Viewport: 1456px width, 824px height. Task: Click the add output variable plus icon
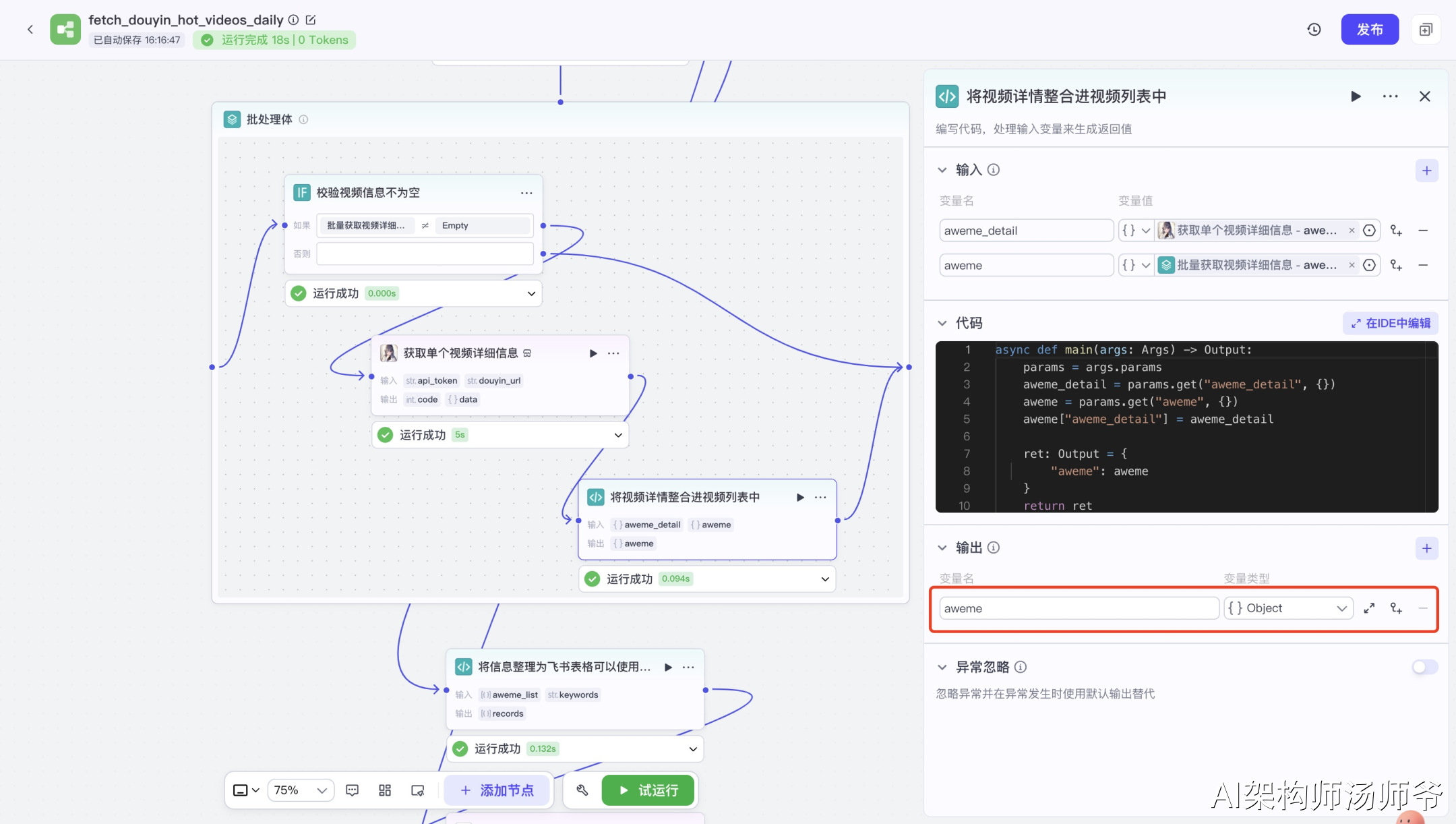(x=1426, y=548)
